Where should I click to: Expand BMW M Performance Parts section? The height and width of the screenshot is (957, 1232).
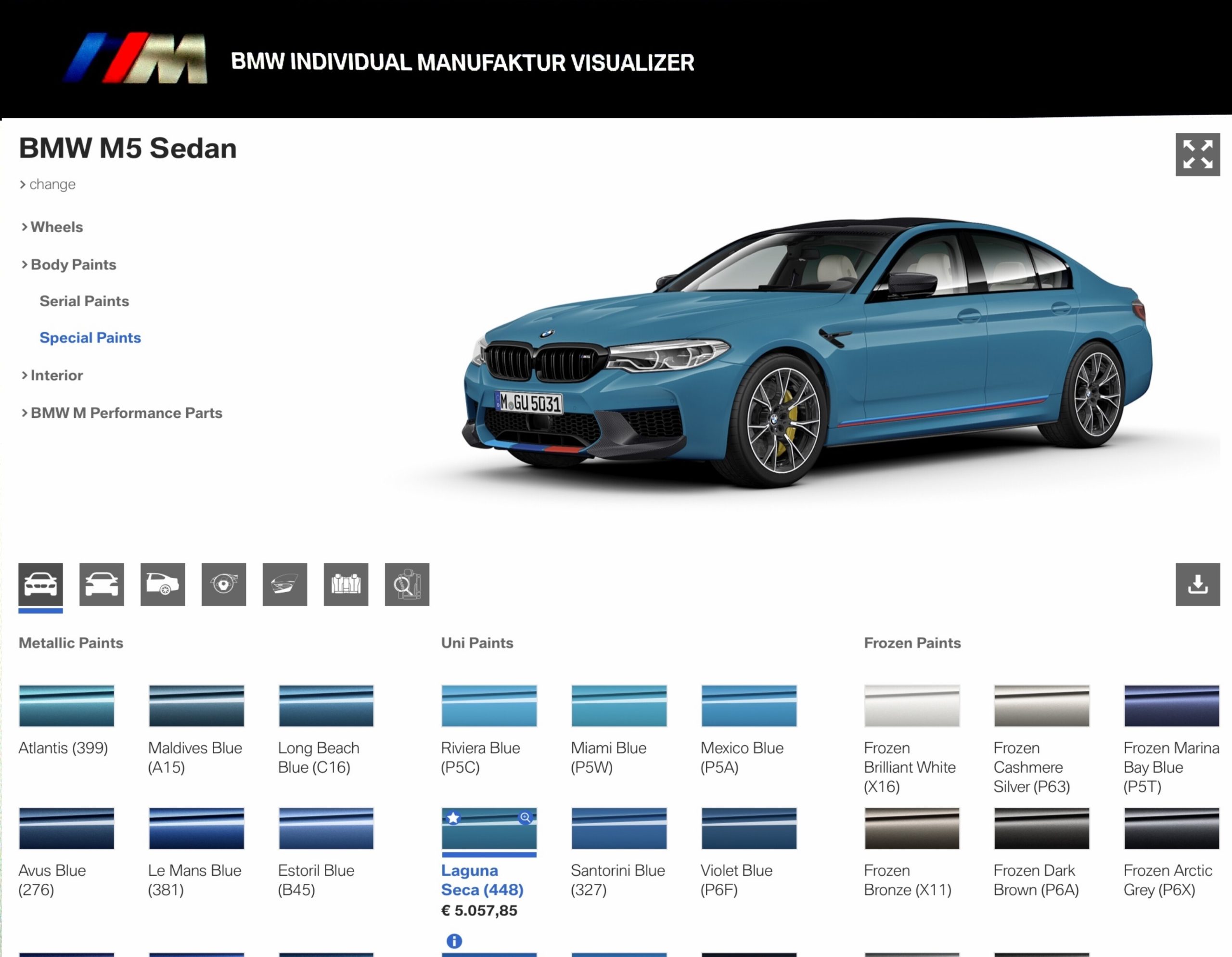pos(121,413)
